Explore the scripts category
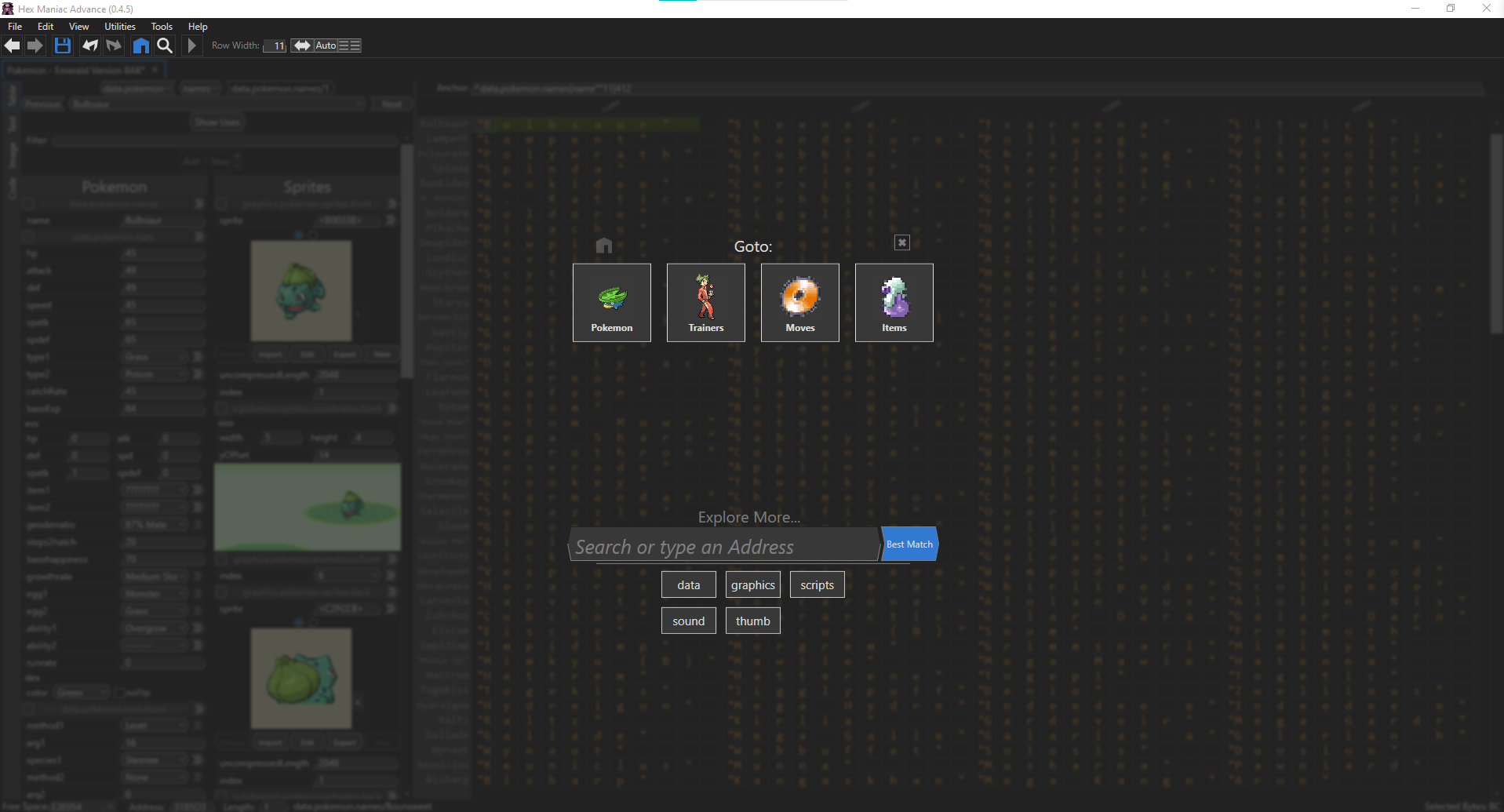The width and height of the screenshot is (1504, 812). tap(818, 585)
